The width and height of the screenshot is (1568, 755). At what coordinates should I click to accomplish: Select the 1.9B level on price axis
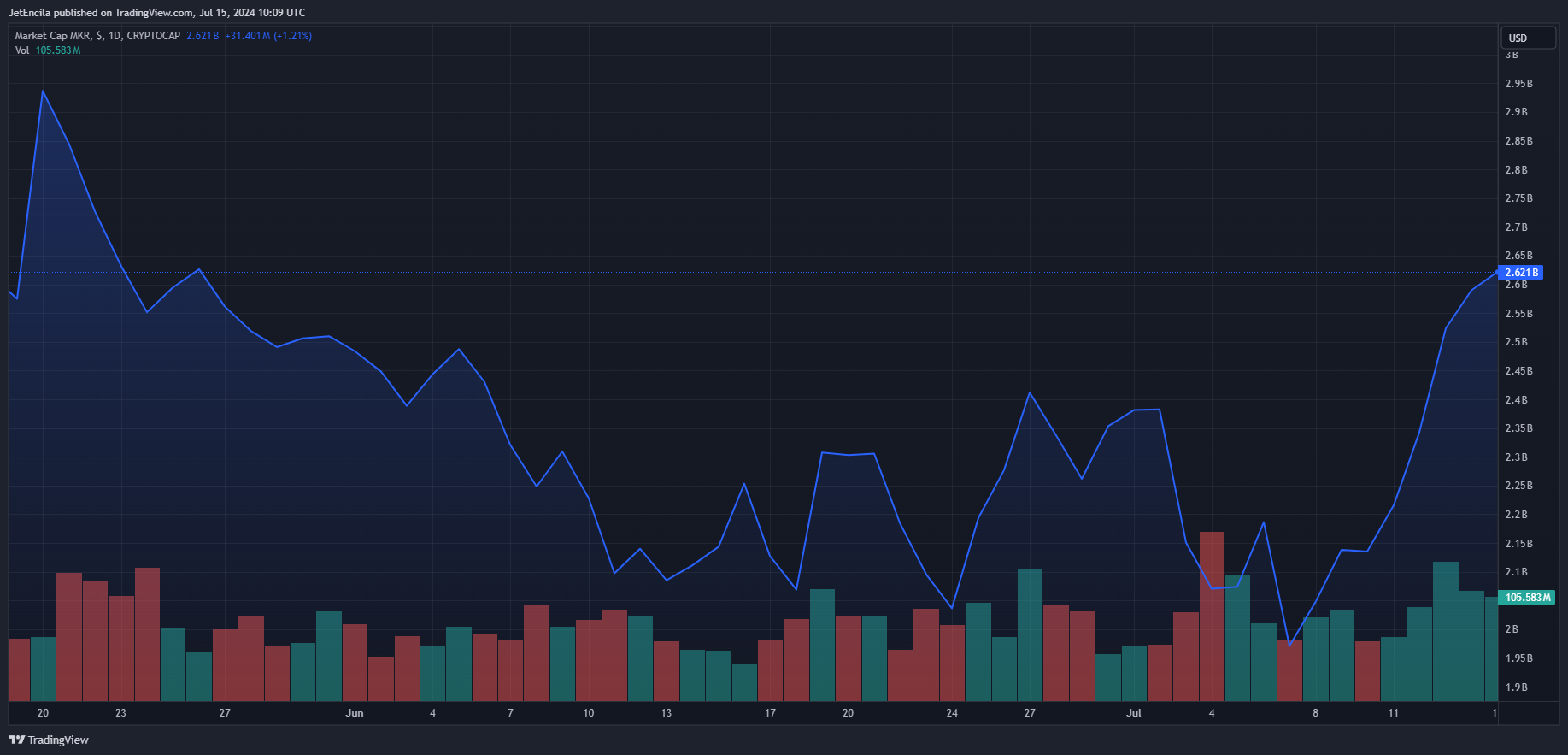pos(1516,687)
